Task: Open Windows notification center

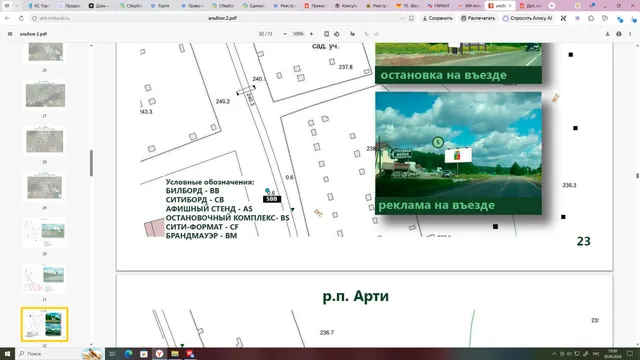Action: click(630, 353)
